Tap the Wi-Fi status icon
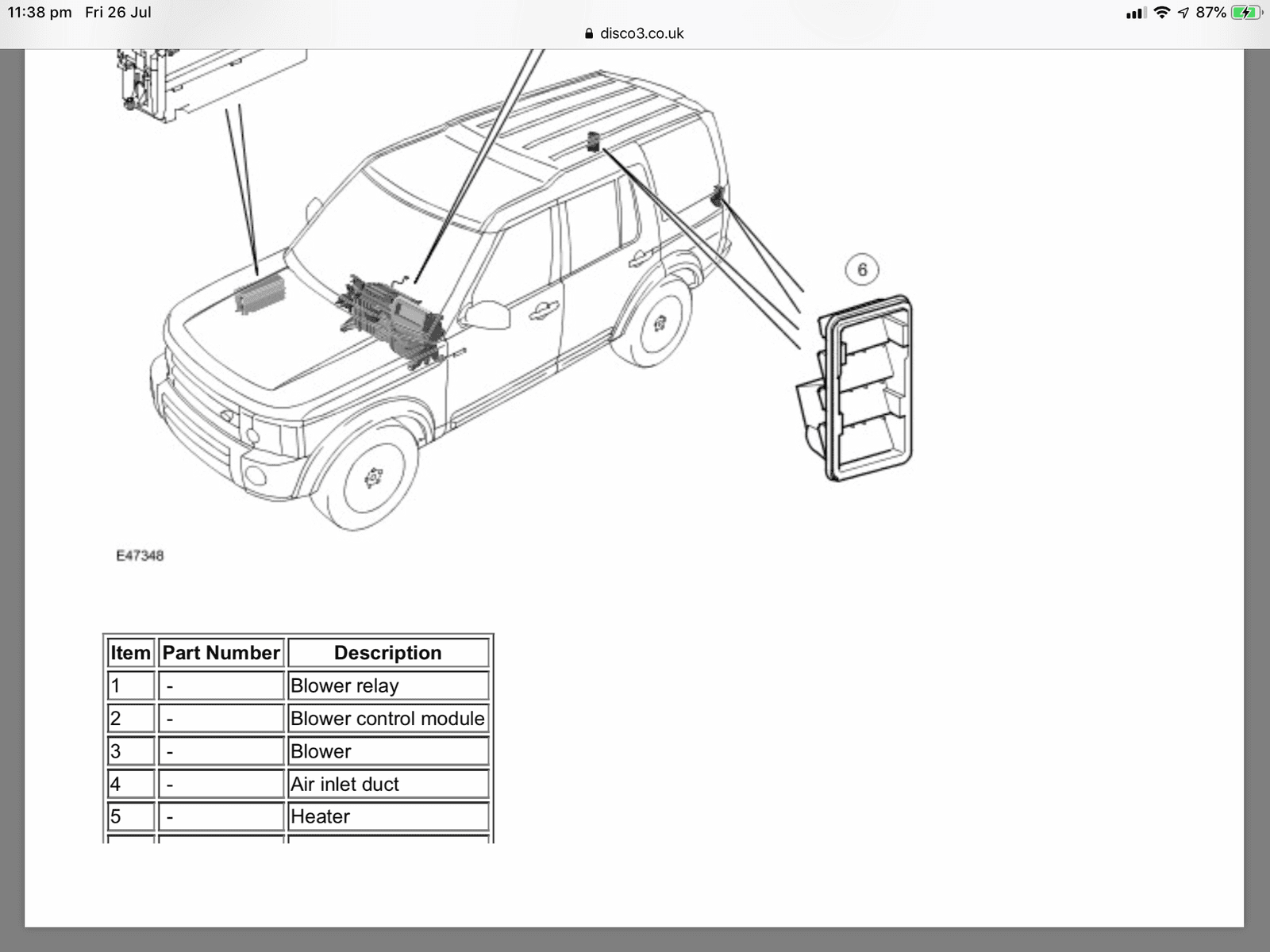1270x952 pixels. [1162, 13]
